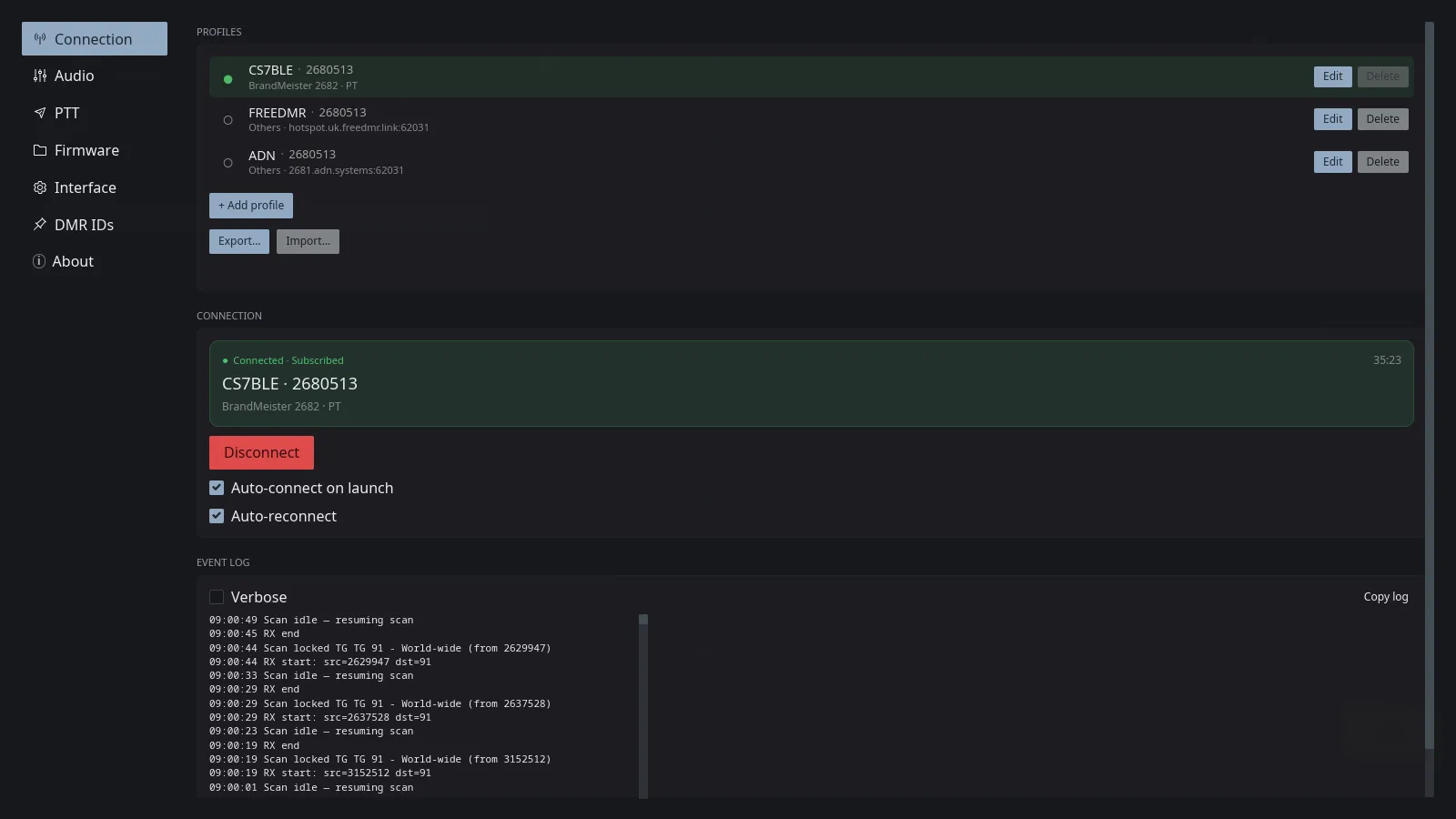This screenshot has width=1456, height=819.
Task: Edit the CS7BLE profile
Action: [x=1332, y=76]
